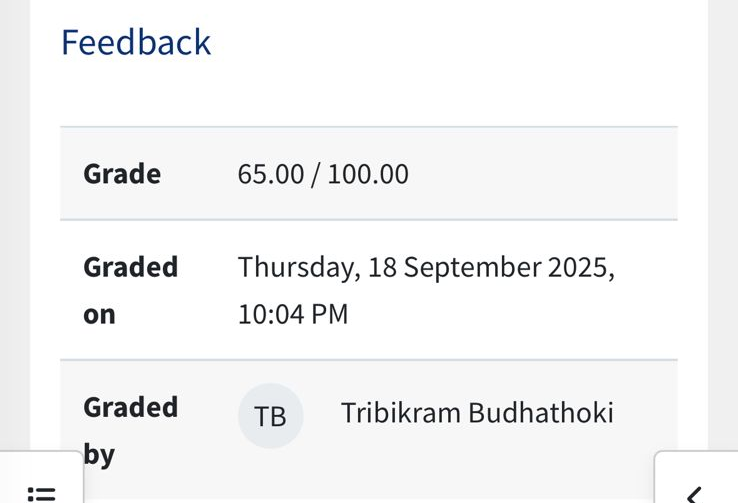Image resolution: width=738 pixels, height=503 pixels.
Task: Select the Grade row label
Action: (122, 174)
